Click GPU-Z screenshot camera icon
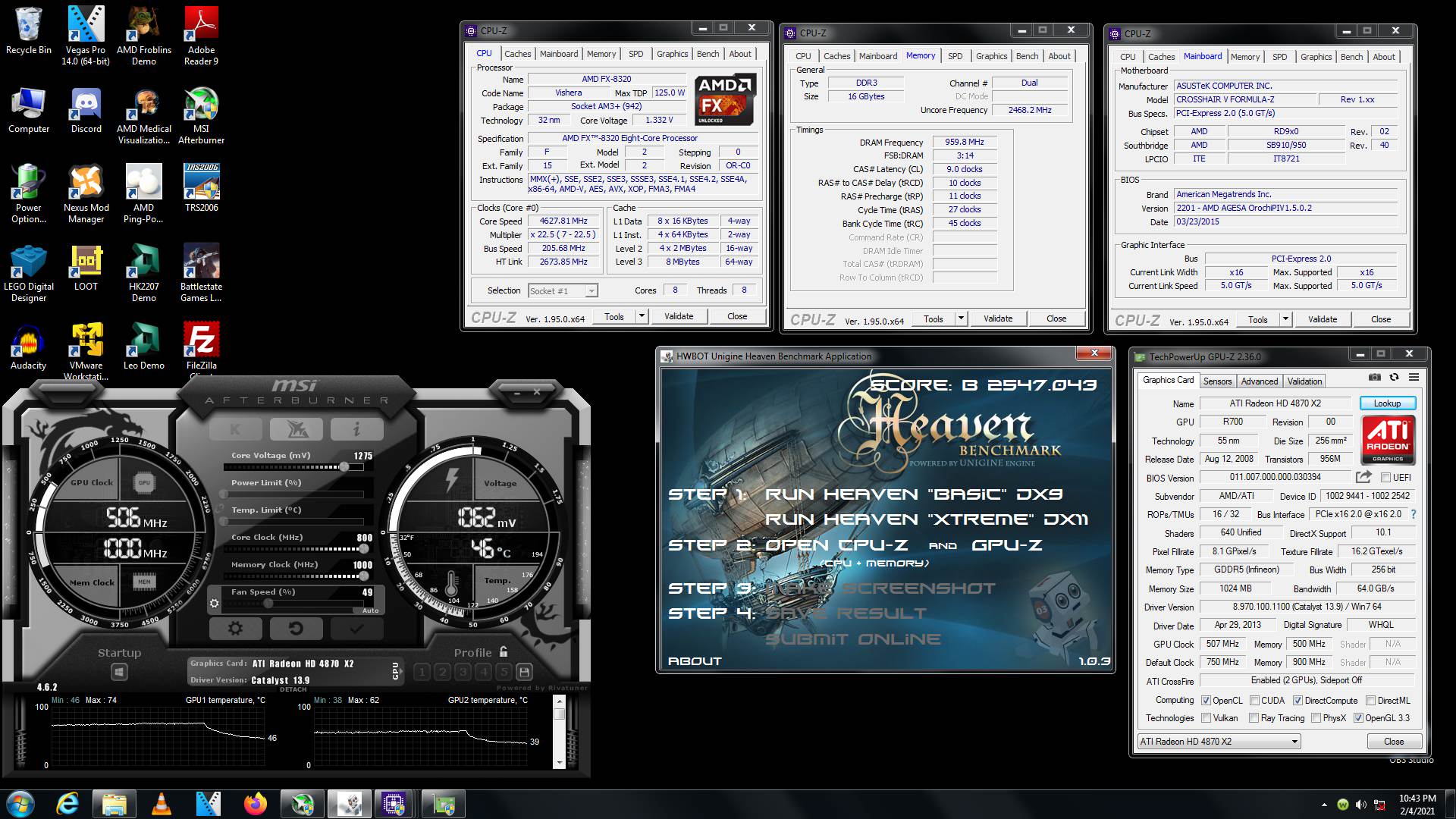 [1375, 378]
